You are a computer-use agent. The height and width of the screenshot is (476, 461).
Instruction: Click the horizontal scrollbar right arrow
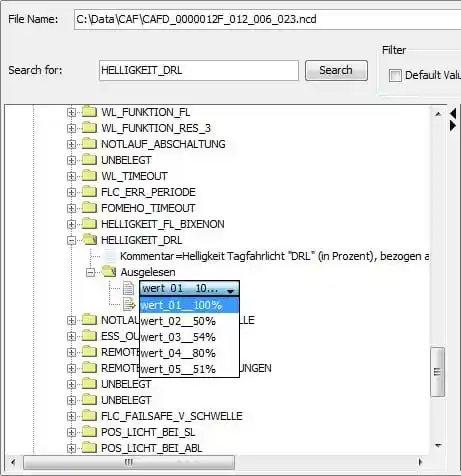(420, 462)
